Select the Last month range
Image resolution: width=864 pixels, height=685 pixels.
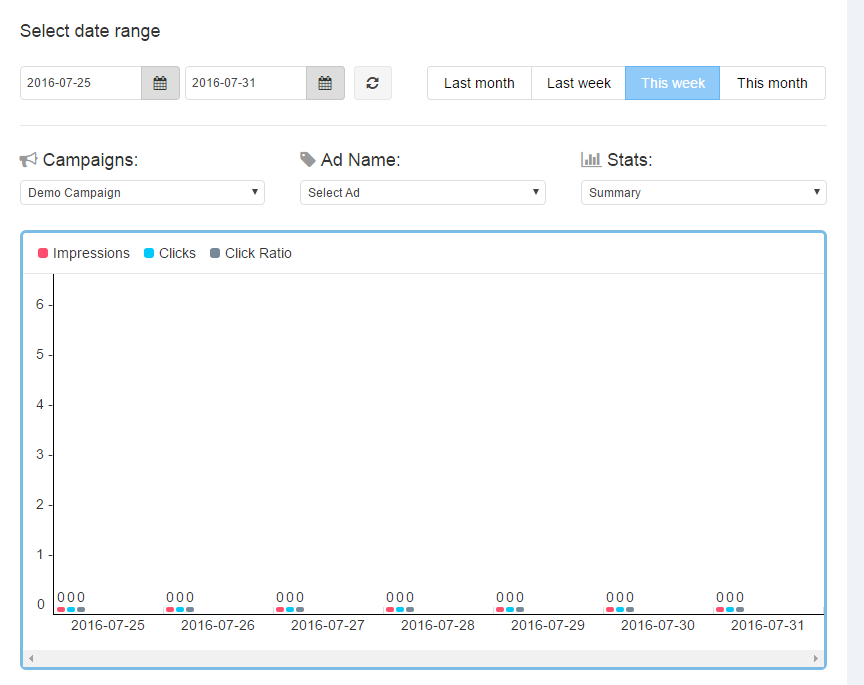tap(479, 83)
